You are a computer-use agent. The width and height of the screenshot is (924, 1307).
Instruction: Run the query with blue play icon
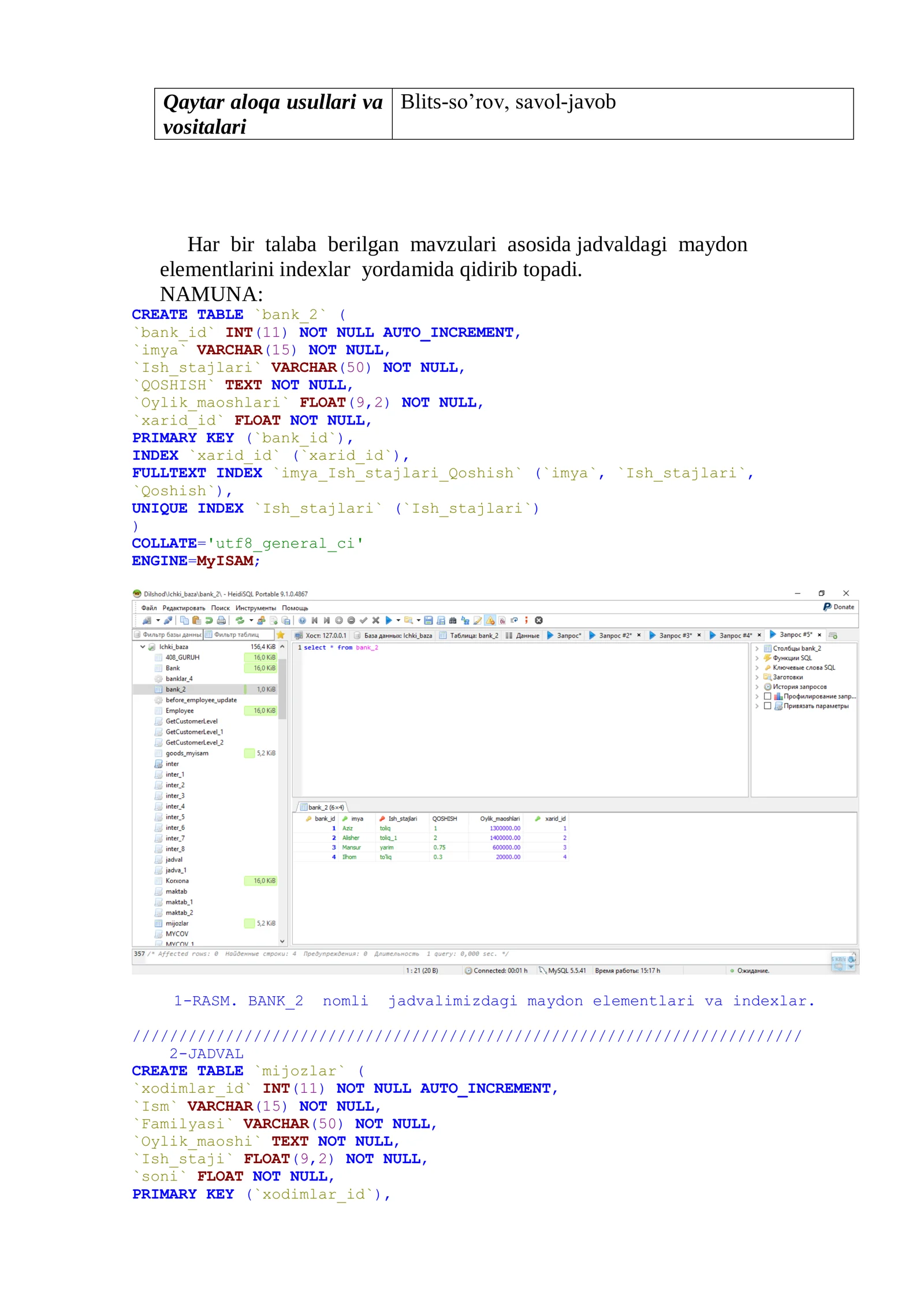click(x=389, y=620)
